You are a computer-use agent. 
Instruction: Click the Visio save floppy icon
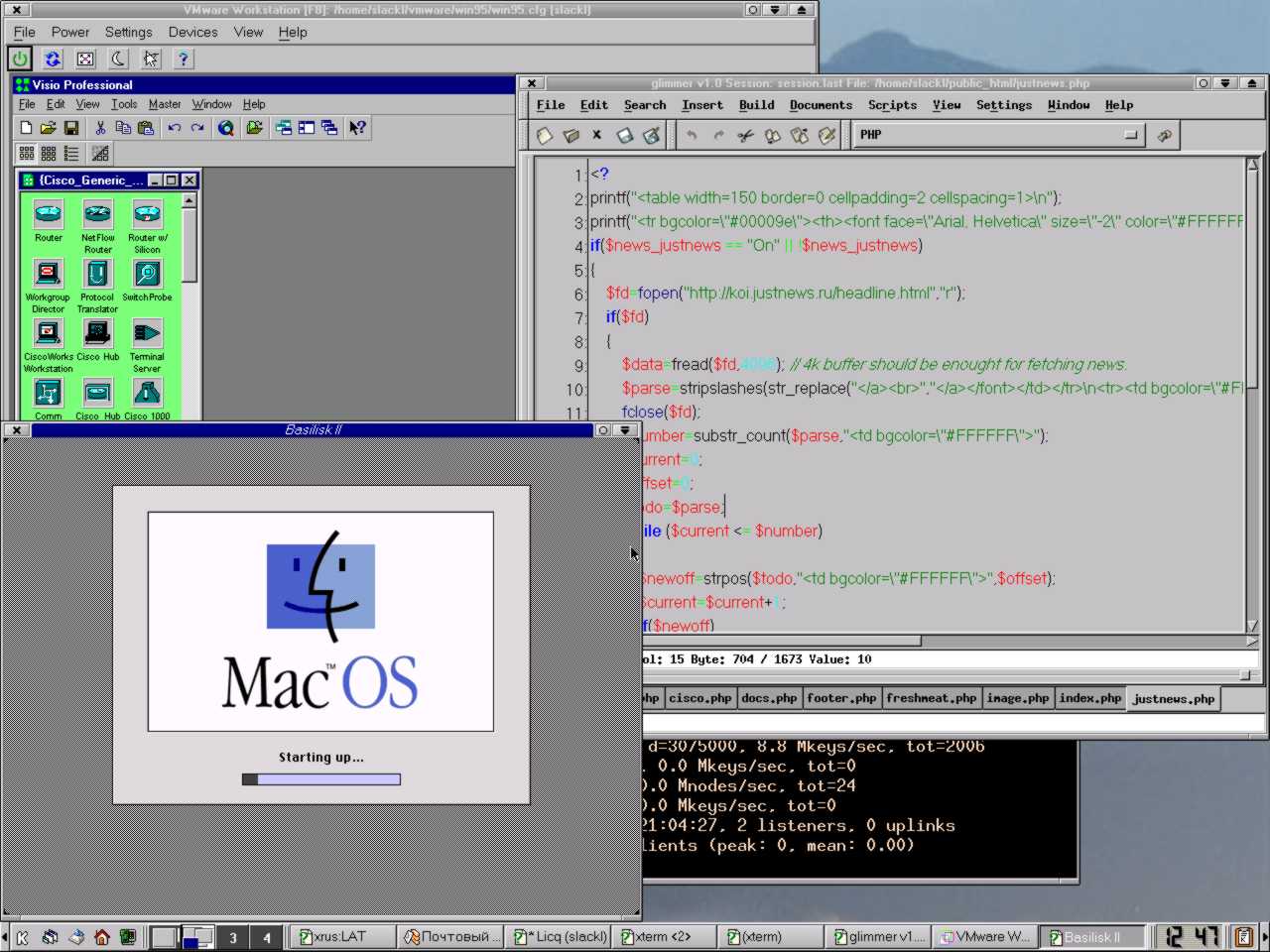(71, 128)
